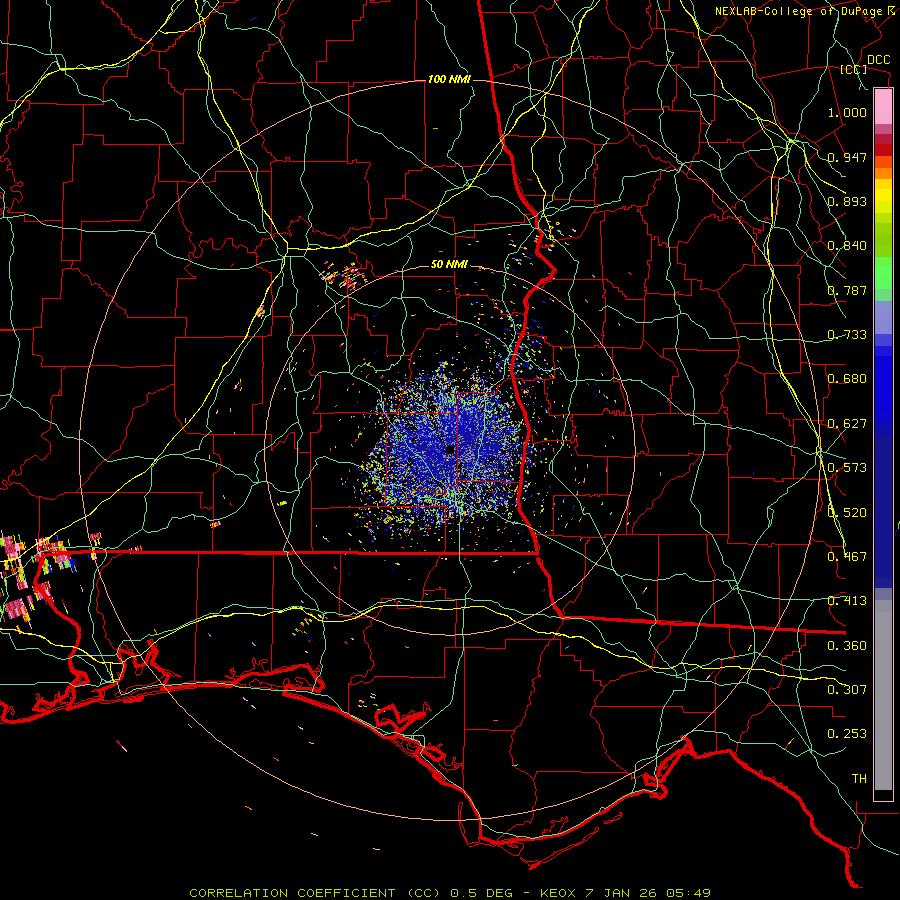Select the 0.307 legend value
Viewport: 900px width, 900px height.
(x=847, y=690)
